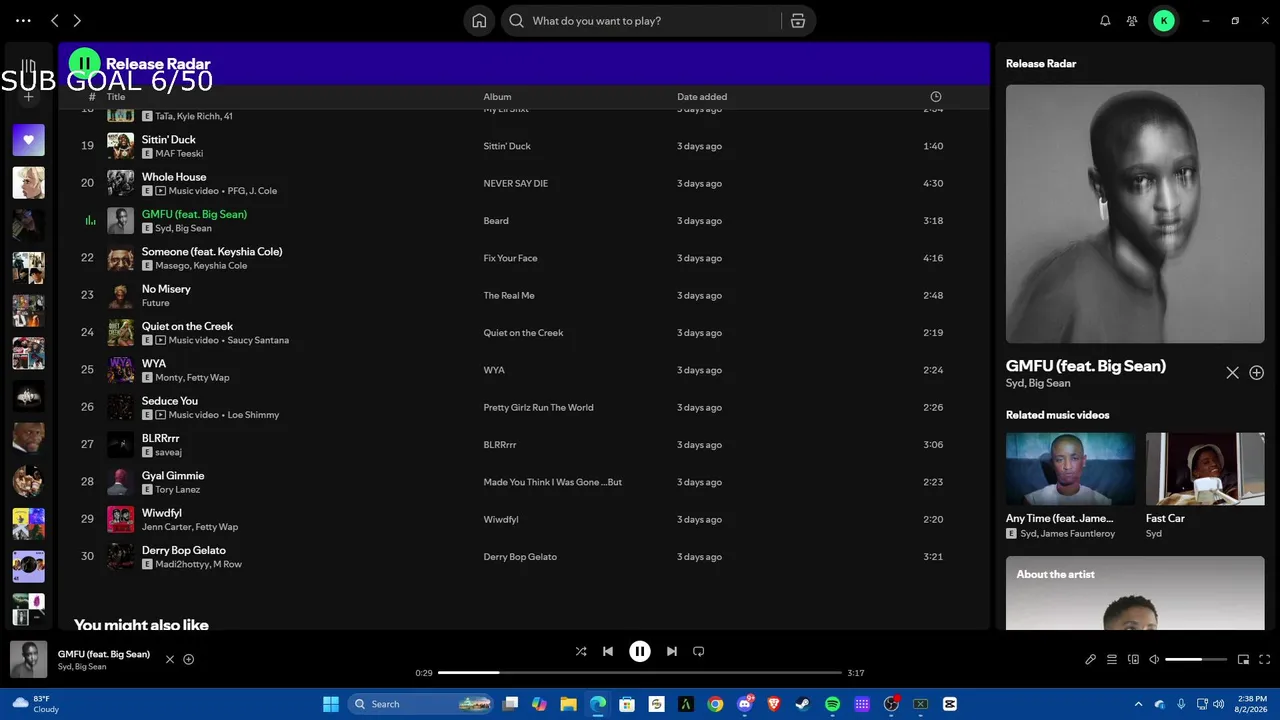Skip to the next track
Image resolution: width=1280 pixels, height=720 pixels.
[x=672, y=651]
